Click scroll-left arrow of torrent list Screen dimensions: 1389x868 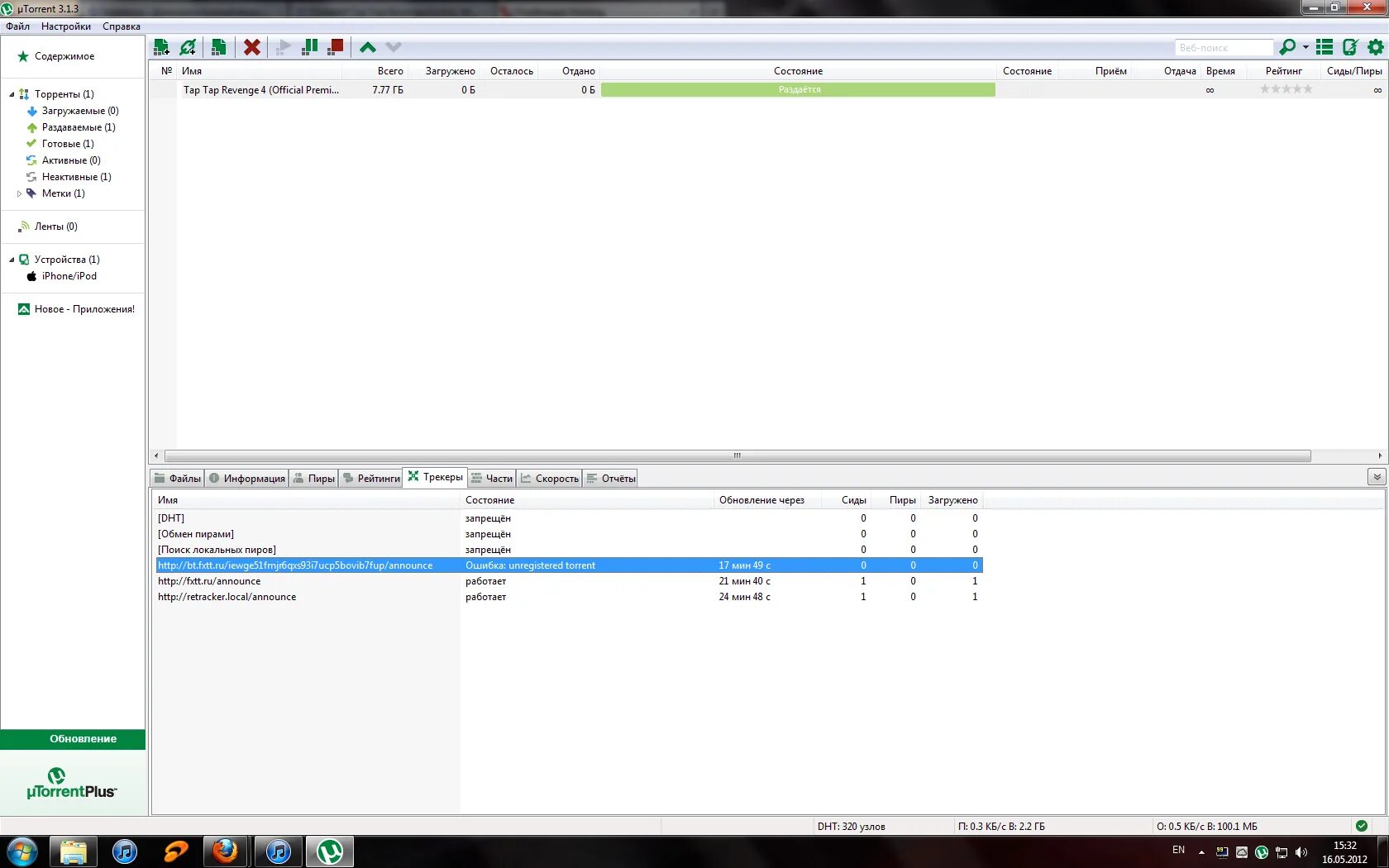(156, 455)
